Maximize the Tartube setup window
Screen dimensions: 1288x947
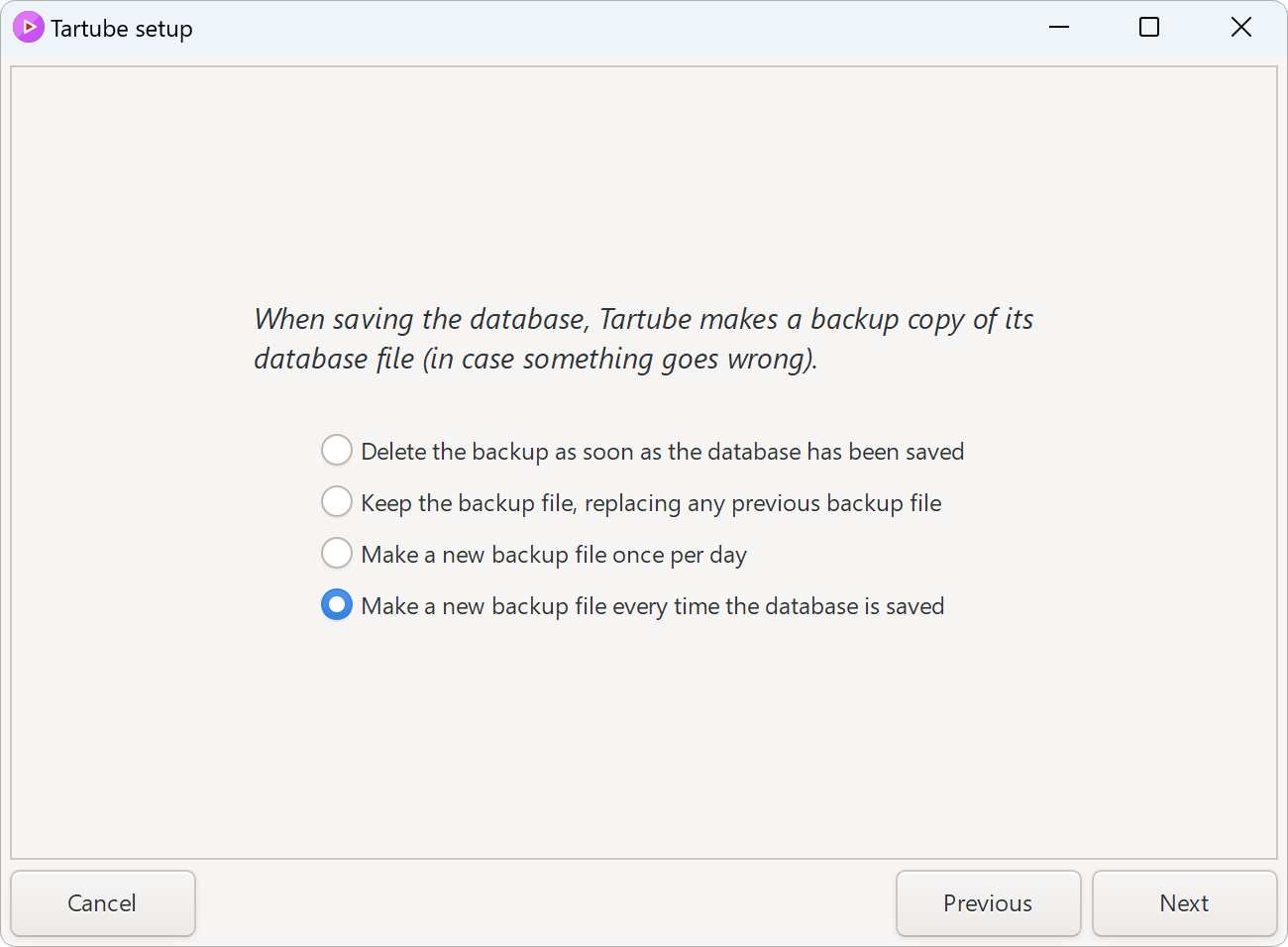coord(1149,27)
